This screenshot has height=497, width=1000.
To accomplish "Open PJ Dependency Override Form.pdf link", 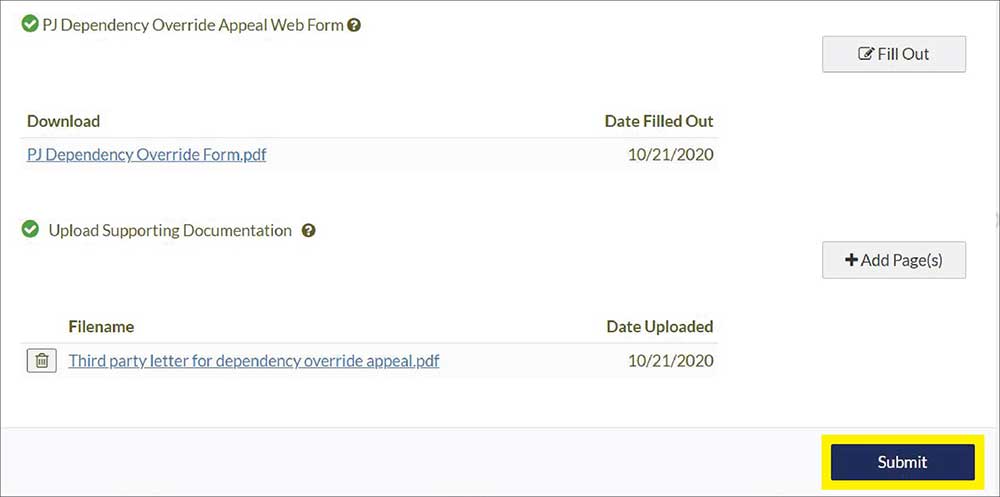I will tap(146, 155).
